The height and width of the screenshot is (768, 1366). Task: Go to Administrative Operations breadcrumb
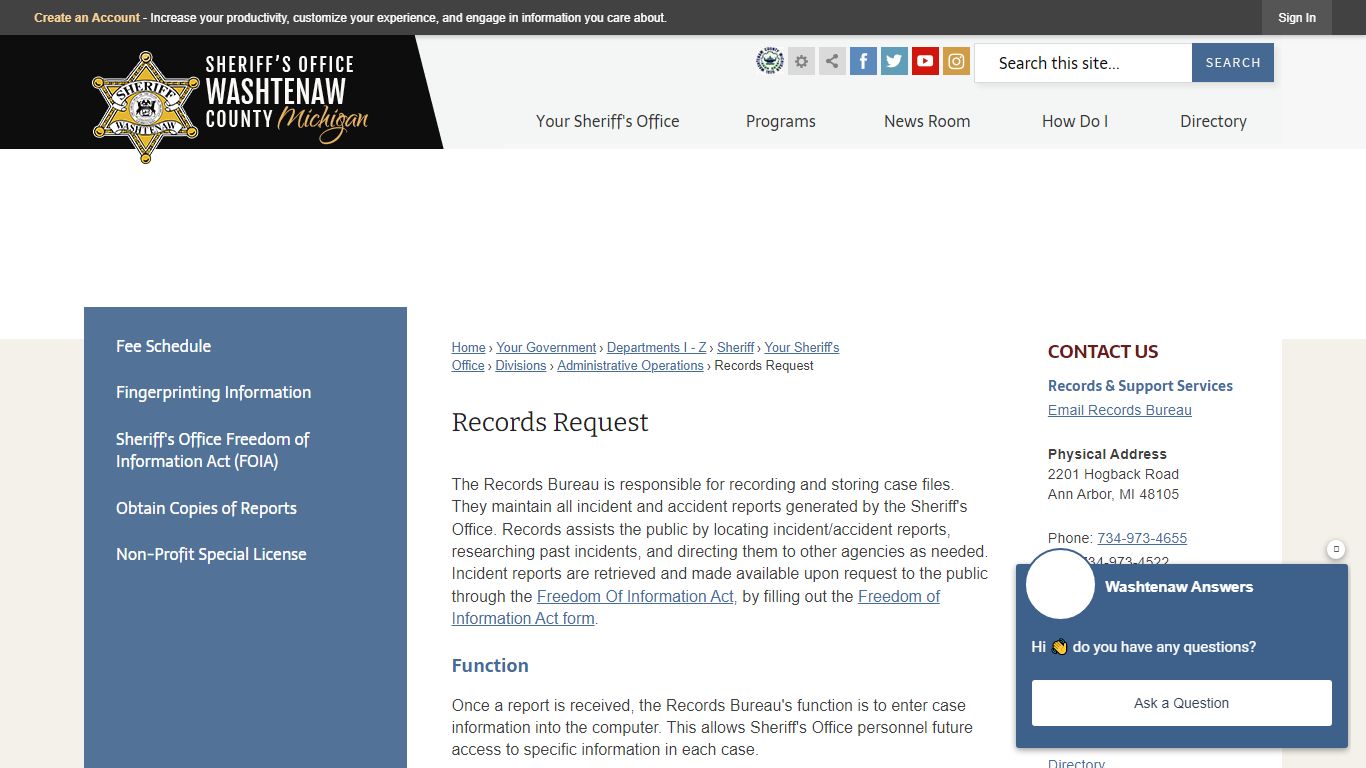pyautogui.click(x=630, y=366)
